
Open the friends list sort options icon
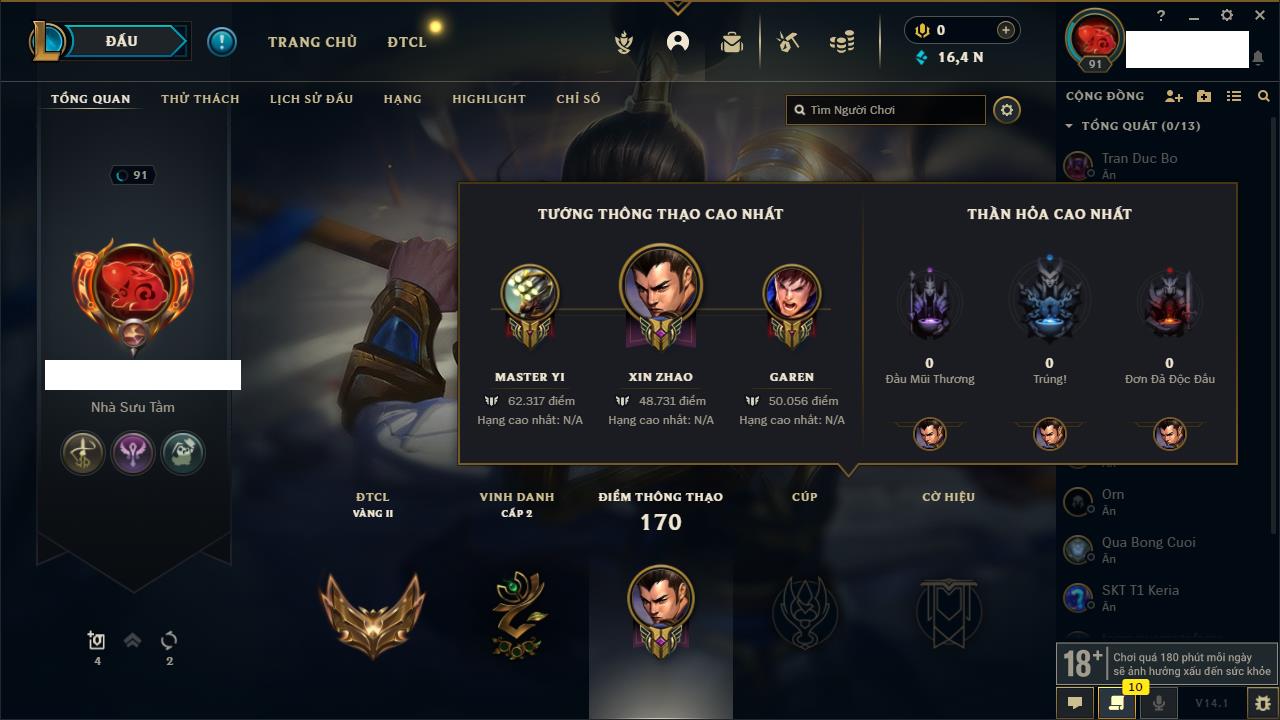point(1234,96)
